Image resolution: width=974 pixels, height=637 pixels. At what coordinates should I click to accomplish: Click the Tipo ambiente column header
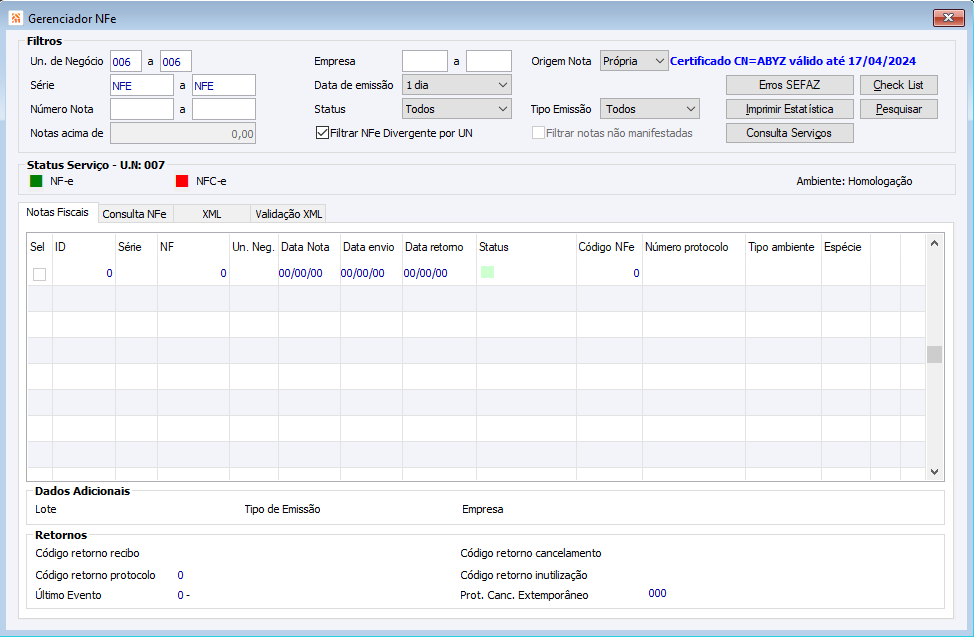(783, 247)
